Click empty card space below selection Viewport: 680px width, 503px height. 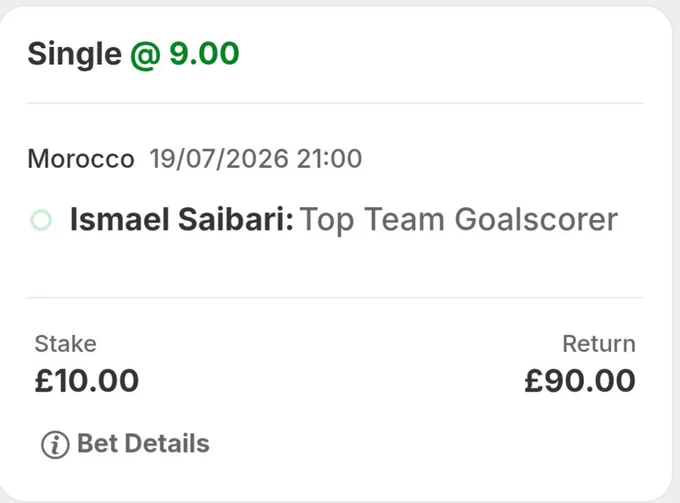335,267
